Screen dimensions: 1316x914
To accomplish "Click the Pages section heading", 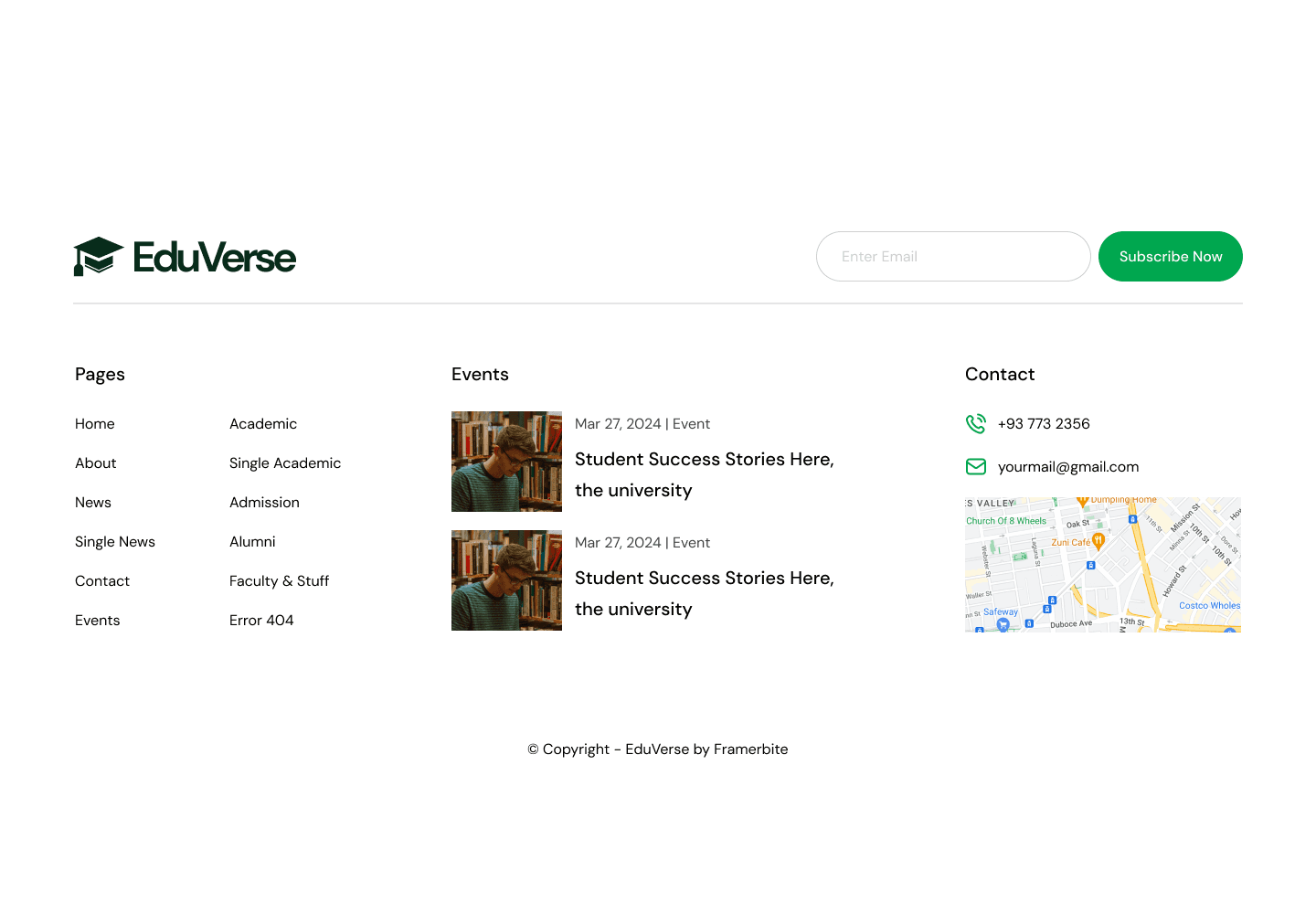I will pyautogui.click(x=100, y=375).
